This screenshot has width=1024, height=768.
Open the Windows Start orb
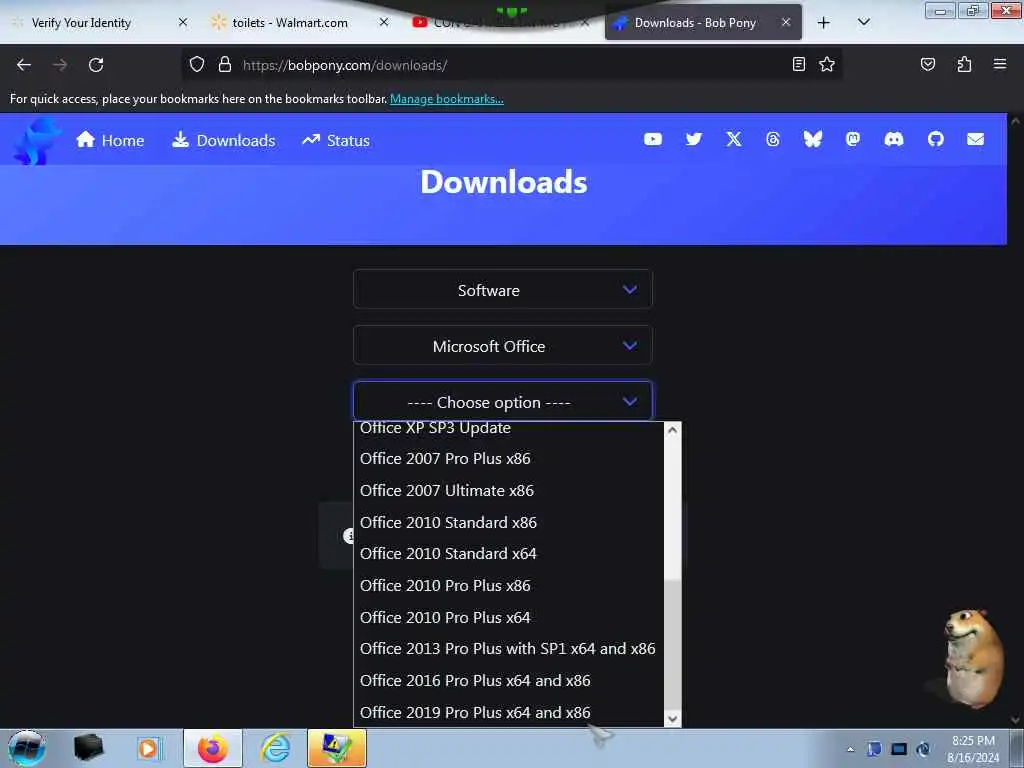point(26,748)
